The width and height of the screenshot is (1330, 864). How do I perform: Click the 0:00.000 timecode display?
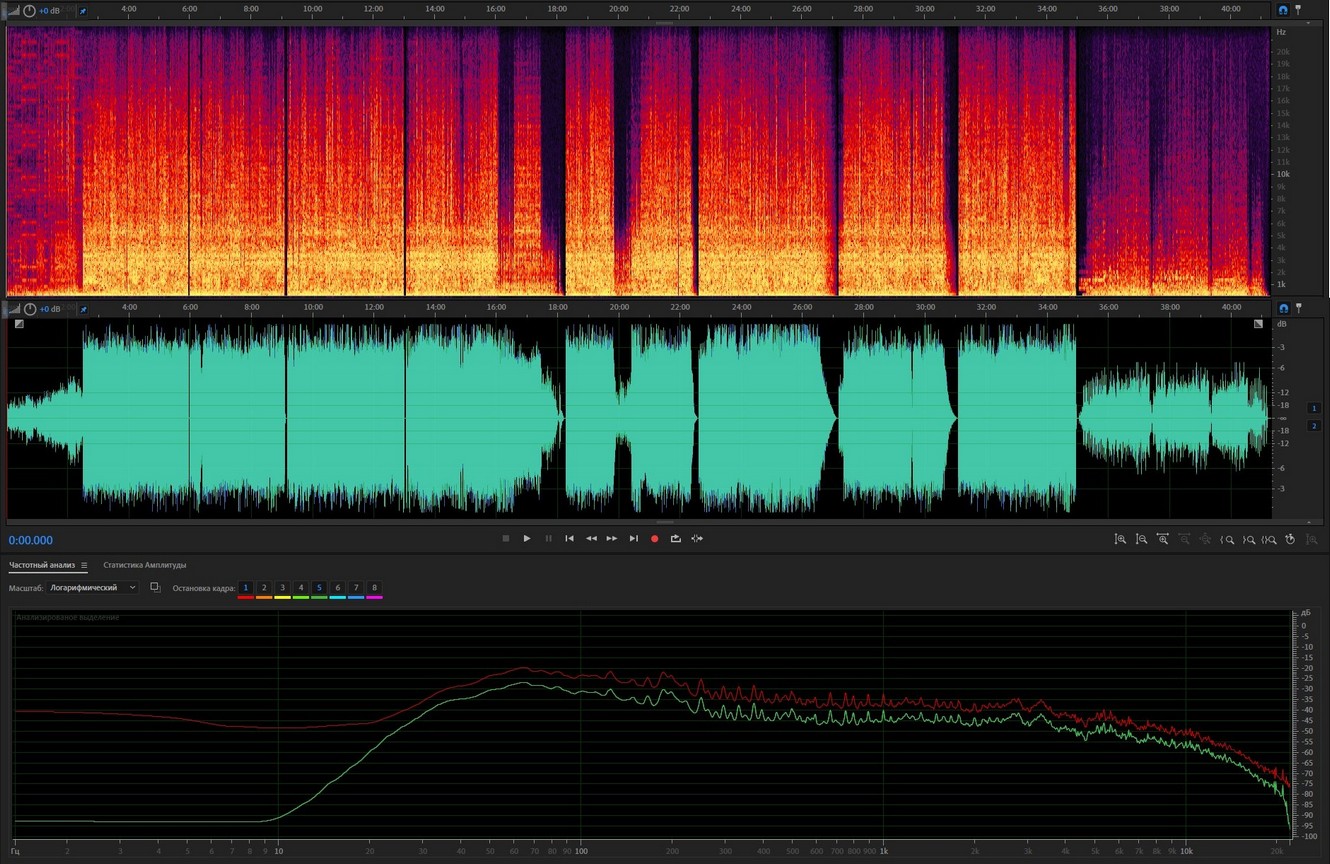coord(31,541)
